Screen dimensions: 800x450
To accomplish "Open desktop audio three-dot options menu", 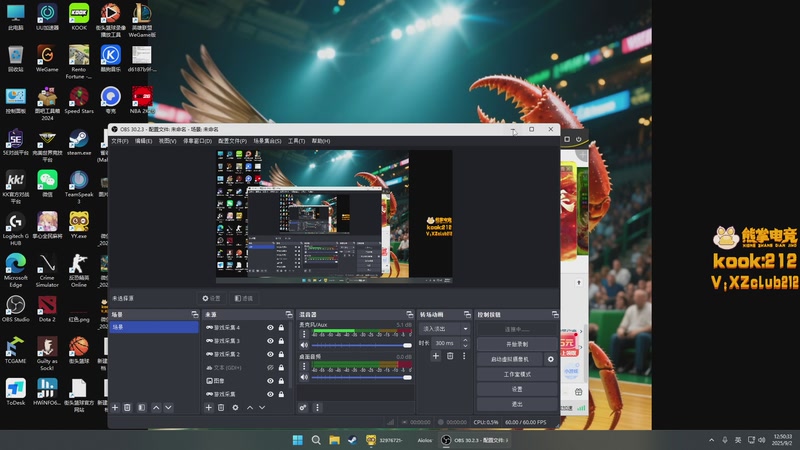I will pos(304,366).
